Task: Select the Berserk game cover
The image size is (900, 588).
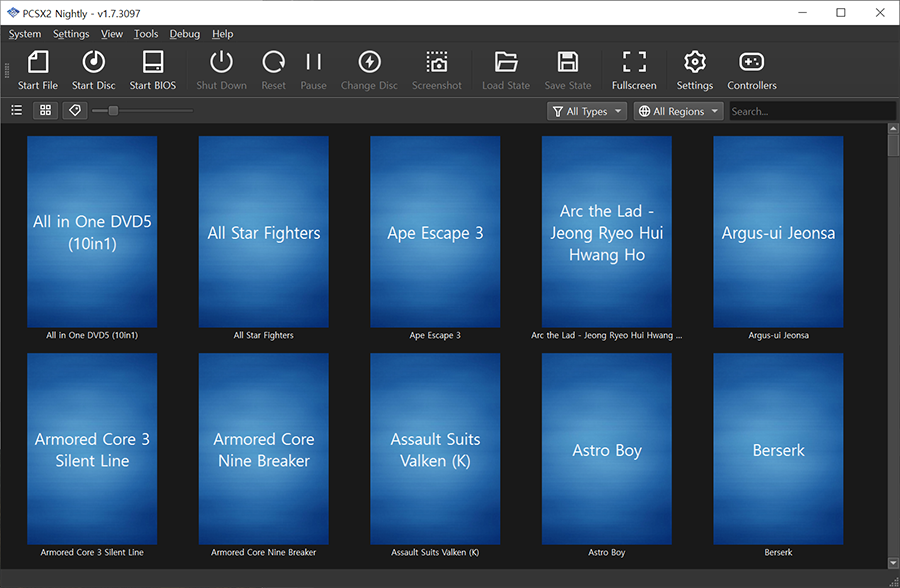Action: pos(778,449)
